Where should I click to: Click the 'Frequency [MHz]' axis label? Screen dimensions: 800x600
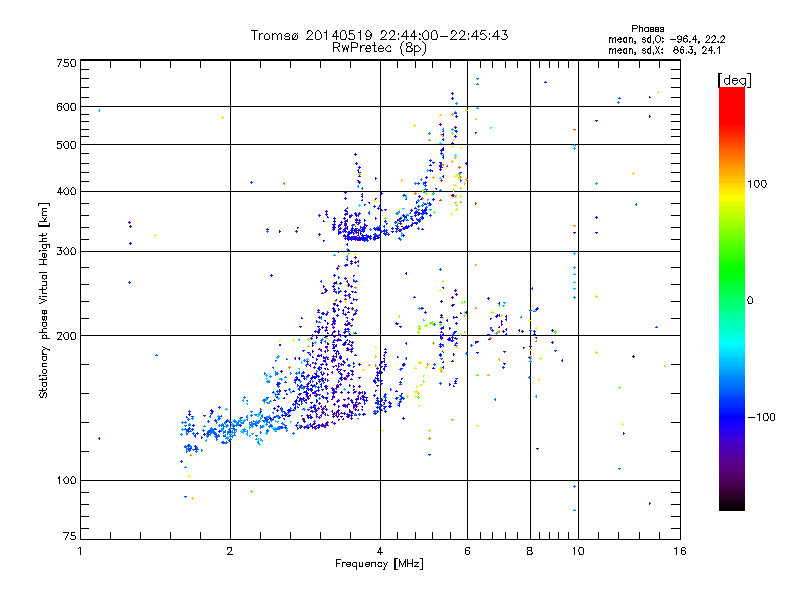point(379,564)
